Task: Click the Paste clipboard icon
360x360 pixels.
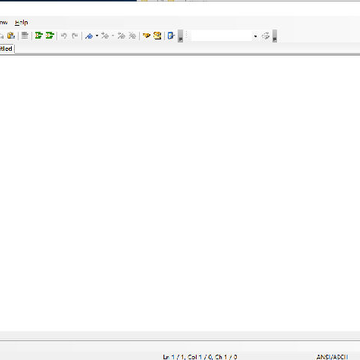Action: coord(11,36)
